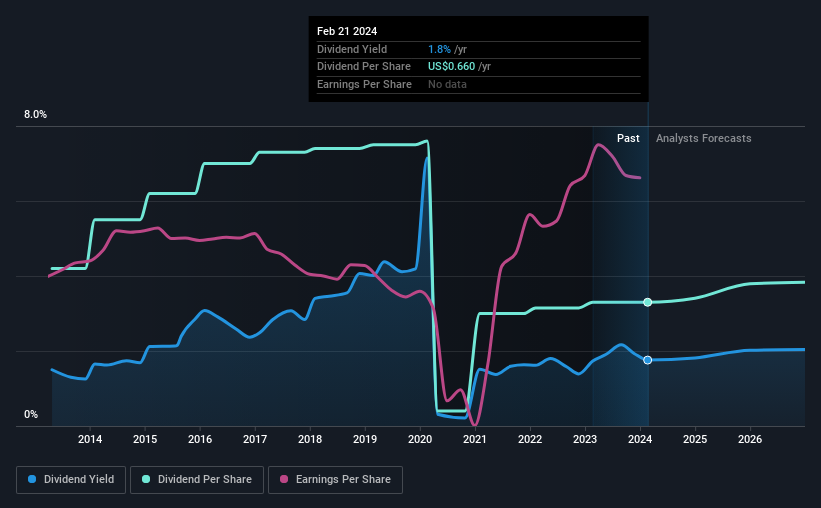Click Dividend Yield row label in tooltip
The height and width of the screenshot is (508, 821).
352,49
